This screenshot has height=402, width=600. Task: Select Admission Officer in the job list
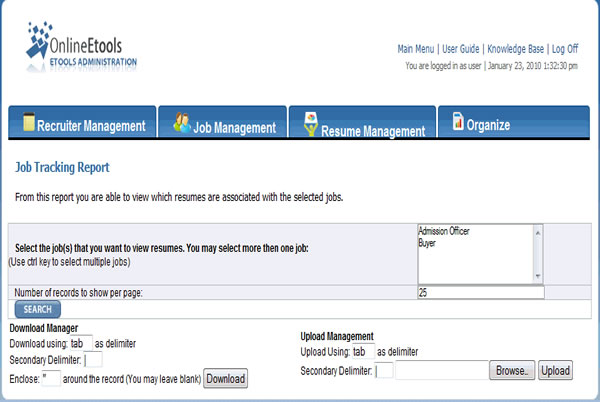point(444,231)
